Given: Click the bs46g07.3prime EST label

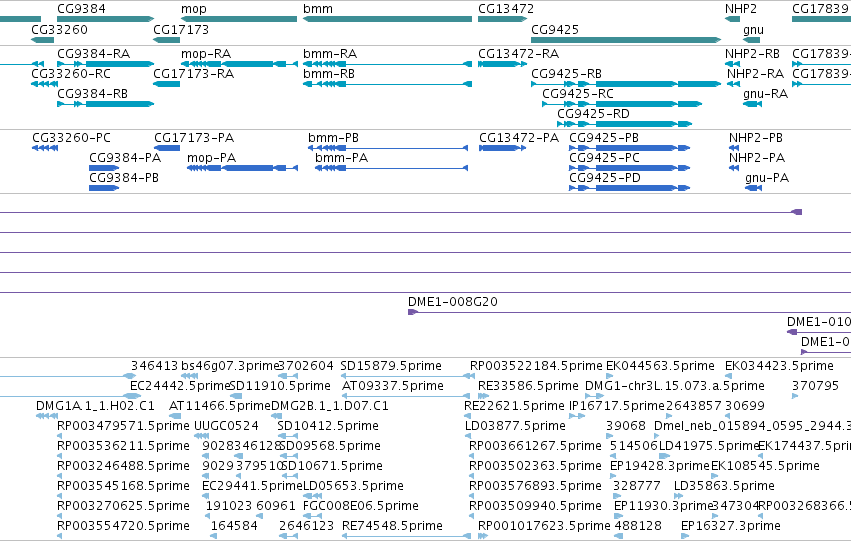Looking at the screenshot, I should pyautogui.click(x=230, y=366).
